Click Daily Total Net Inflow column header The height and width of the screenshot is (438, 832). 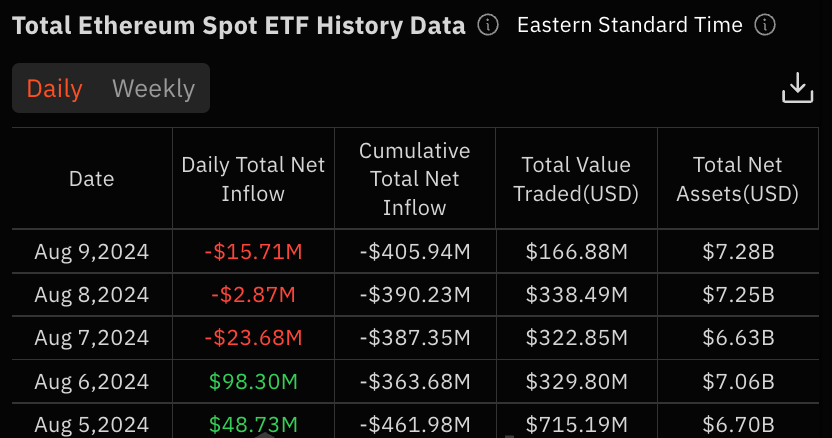click(253, 179)
